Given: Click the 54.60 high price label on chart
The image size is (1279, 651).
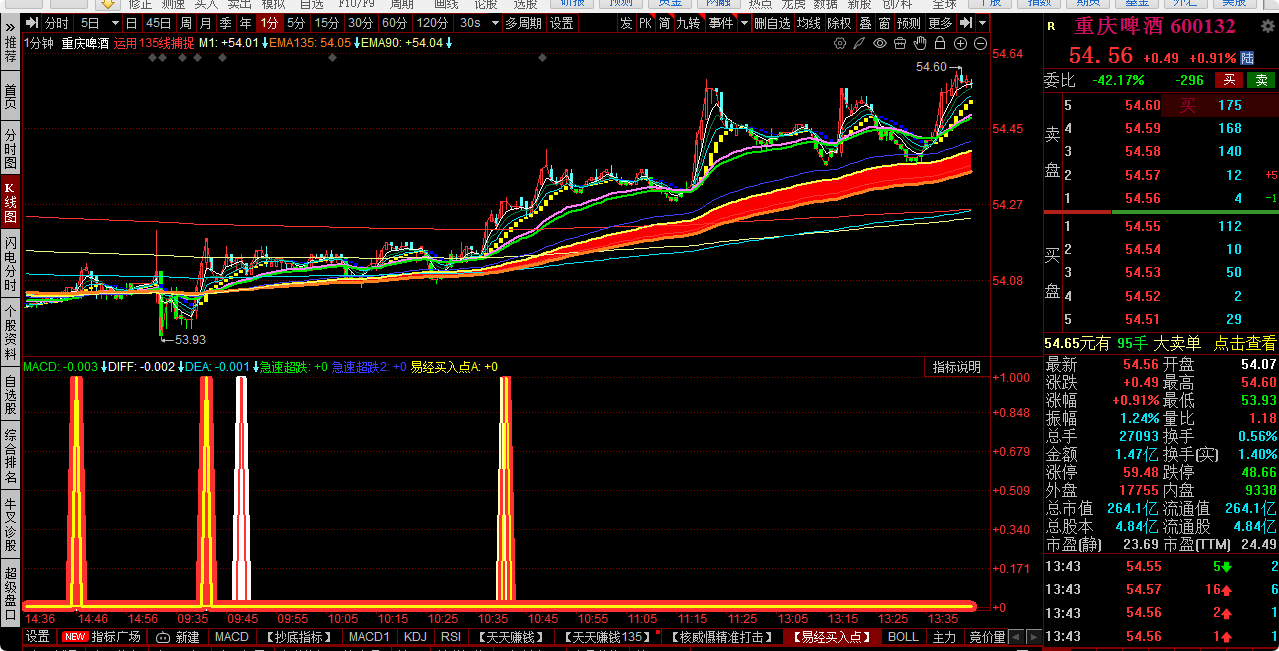Looking at the screenshot, I should (x=930, y=67).
